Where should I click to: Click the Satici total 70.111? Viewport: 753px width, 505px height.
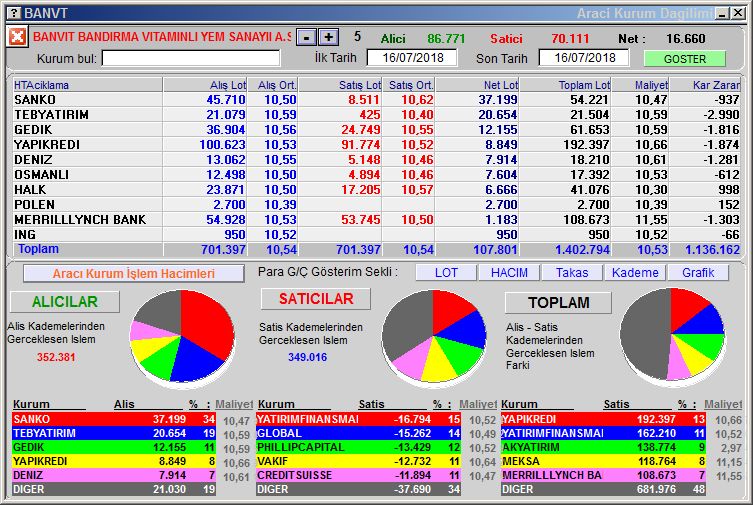point(570,38)
